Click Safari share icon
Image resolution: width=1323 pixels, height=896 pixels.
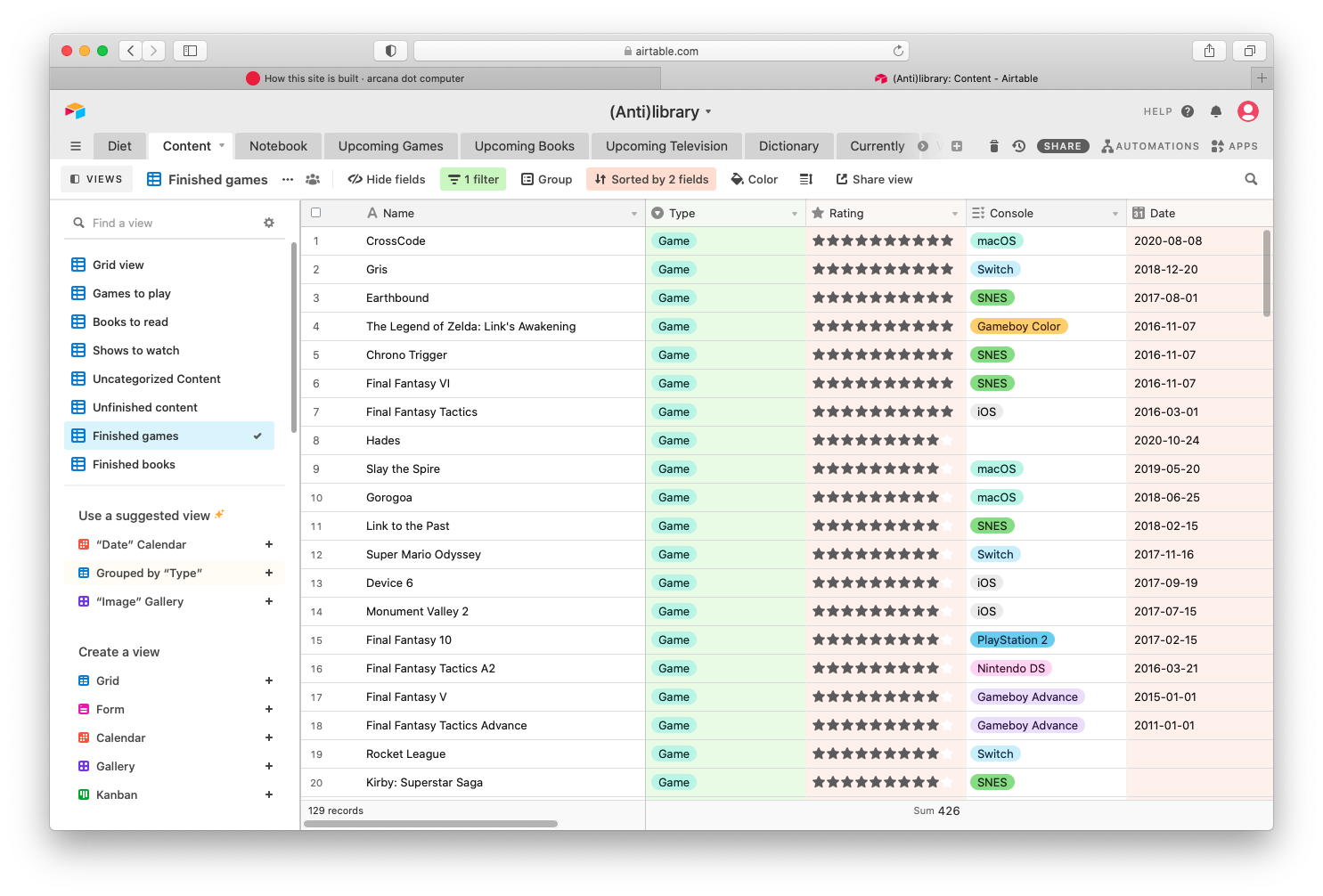[1209, 51]
